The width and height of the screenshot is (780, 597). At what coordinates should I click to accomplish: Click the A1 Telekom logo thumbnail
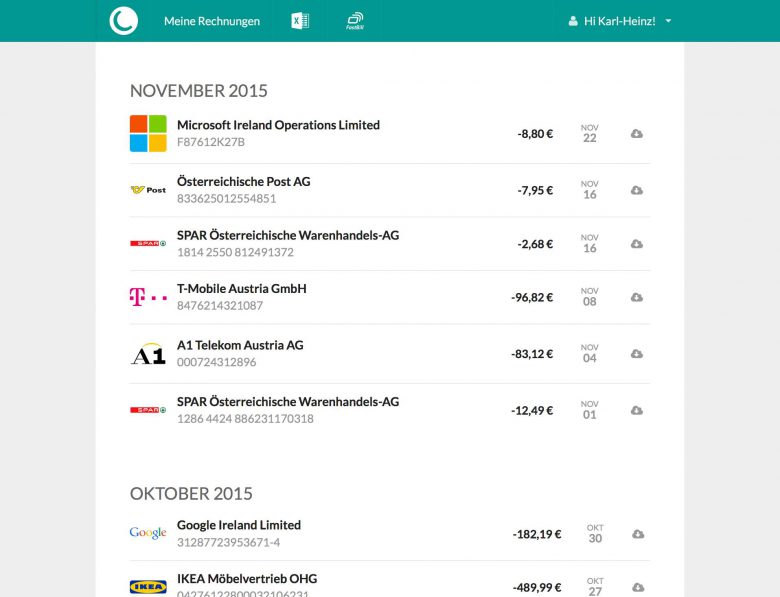tap(148, 354)
